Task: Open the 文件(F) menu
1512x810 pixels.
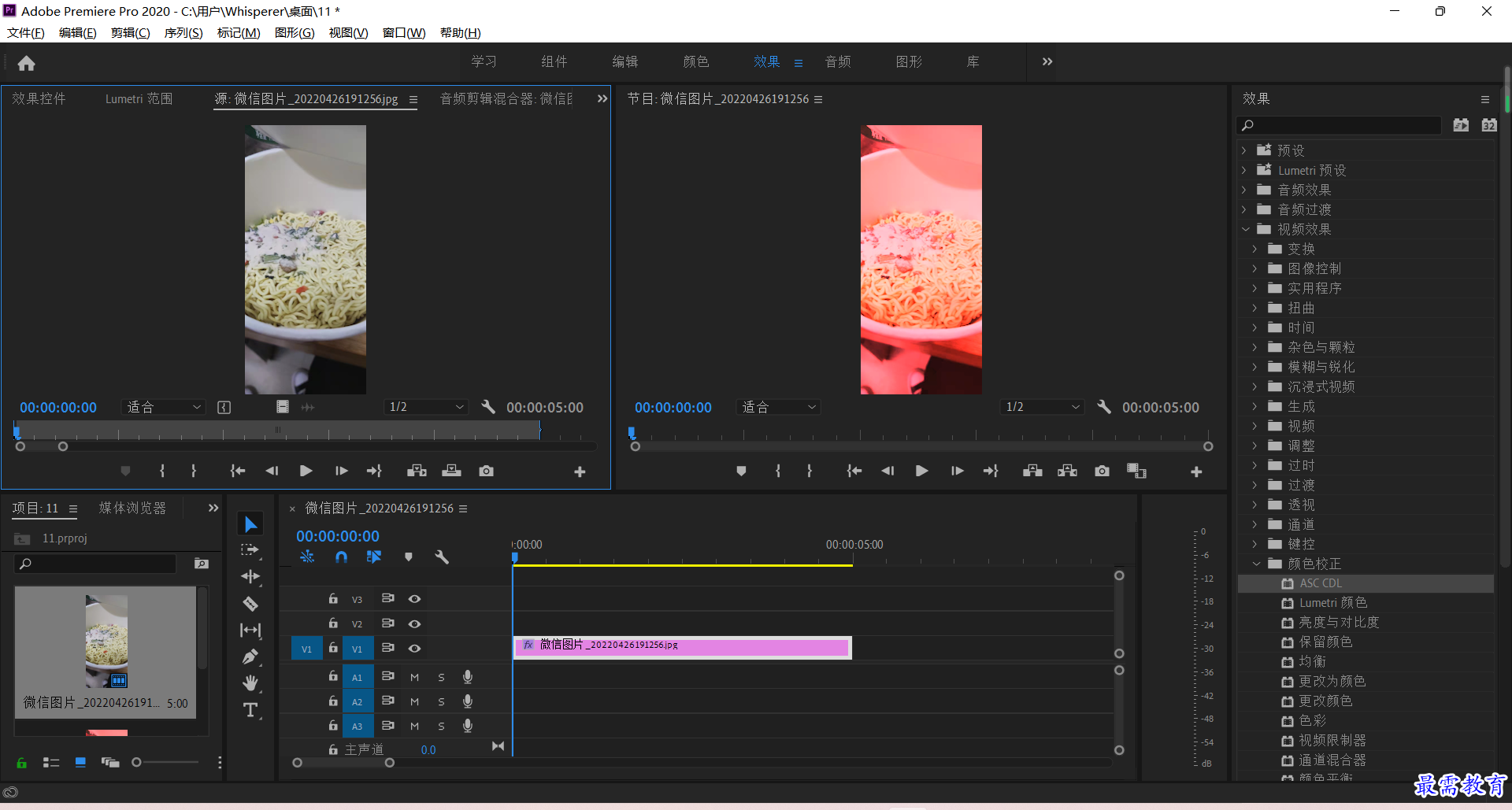Action: [26, 32]
